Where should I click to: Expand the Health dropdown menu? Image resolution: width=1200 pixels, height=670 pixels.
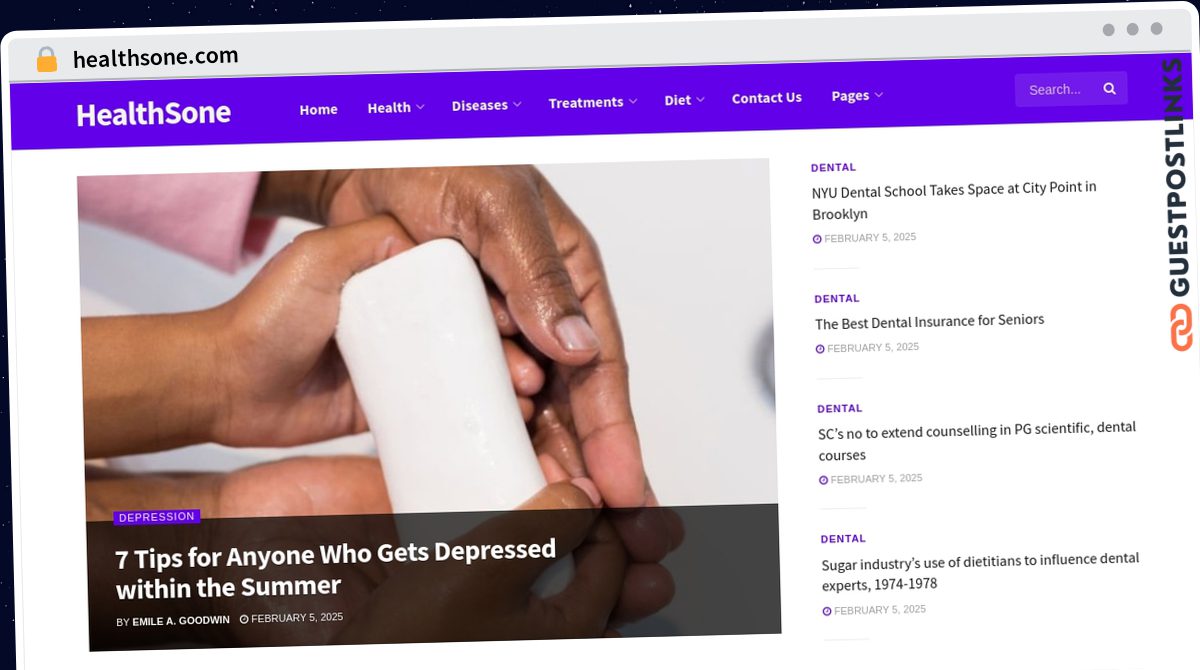[x=395, y=107]
